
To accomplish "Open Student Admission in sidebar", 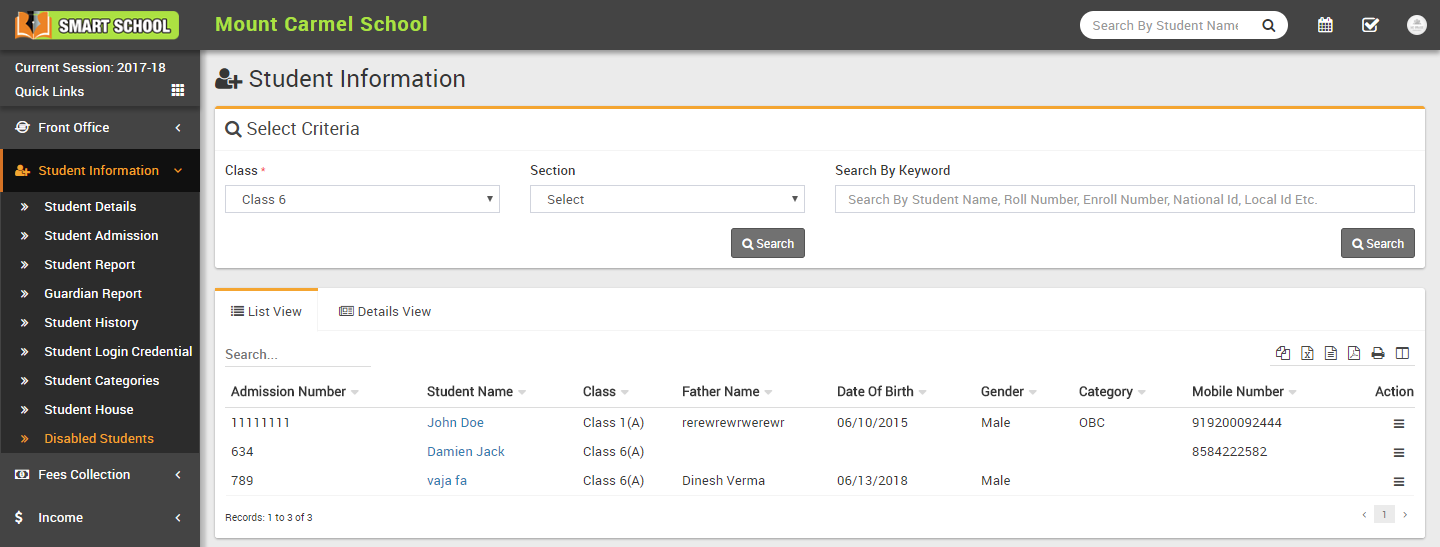I will pyautogui.click(x=101, y=236).
